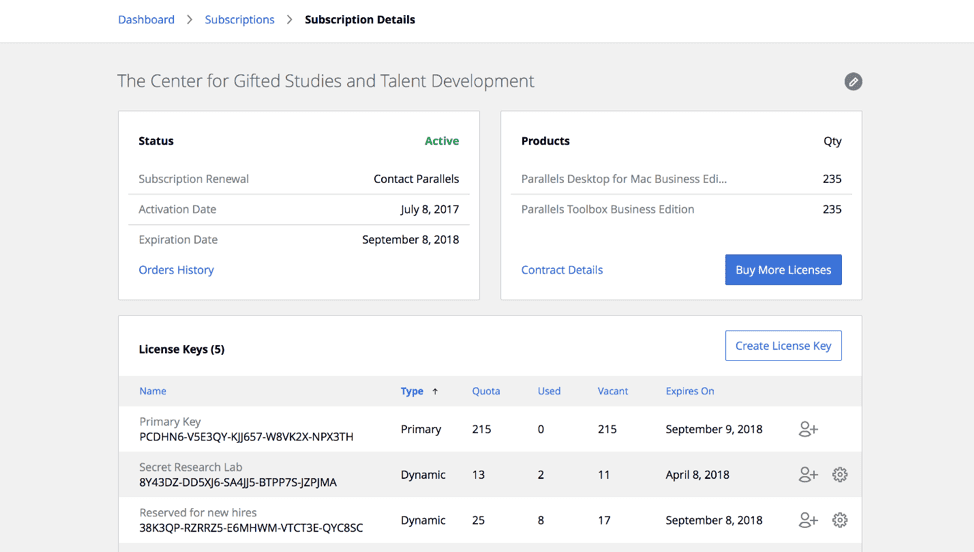View Contract Details link

(562, 269)
